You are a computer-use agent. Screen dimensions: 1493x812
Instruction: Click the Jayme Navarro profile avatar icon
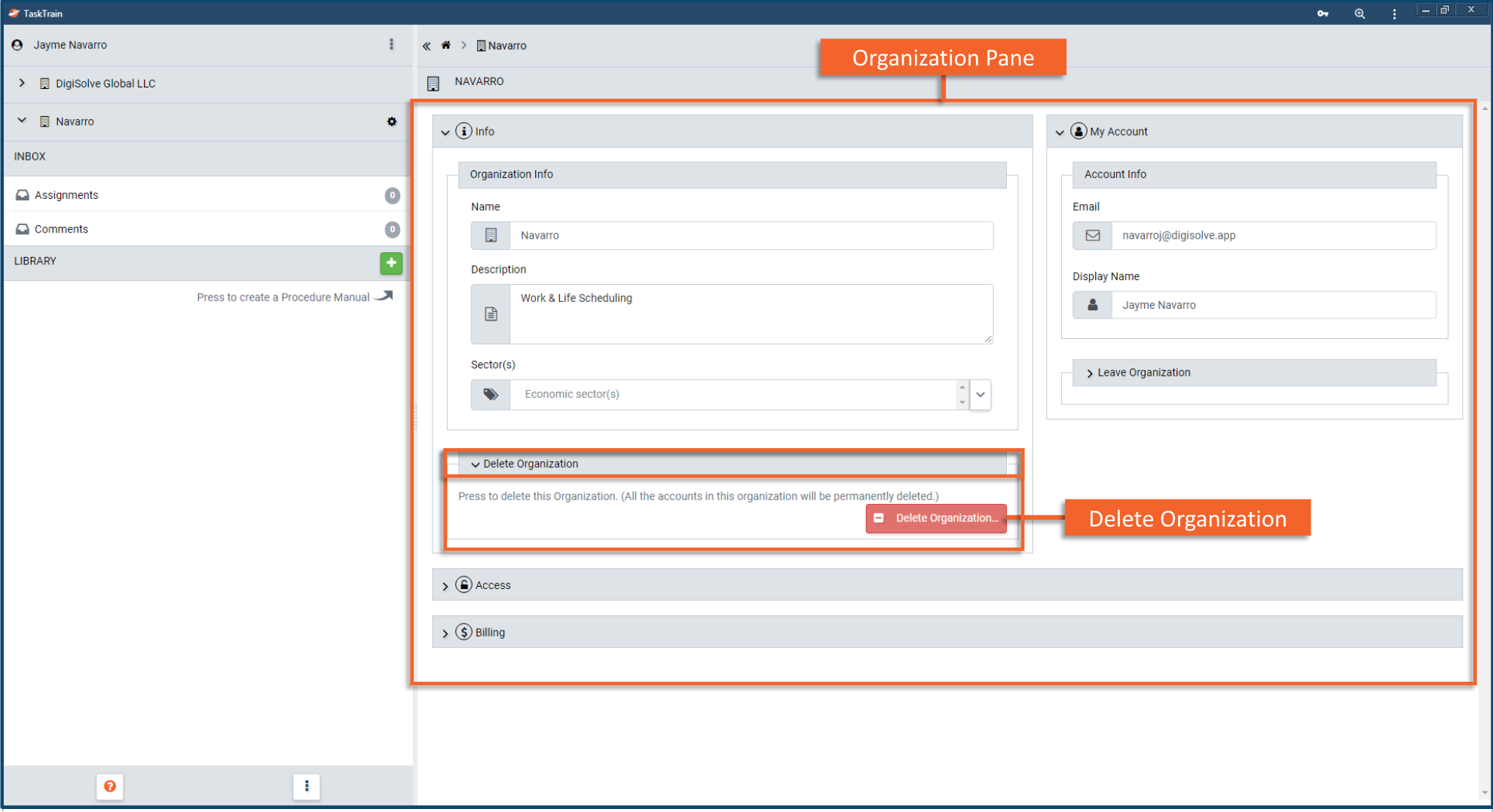point(17,45)
